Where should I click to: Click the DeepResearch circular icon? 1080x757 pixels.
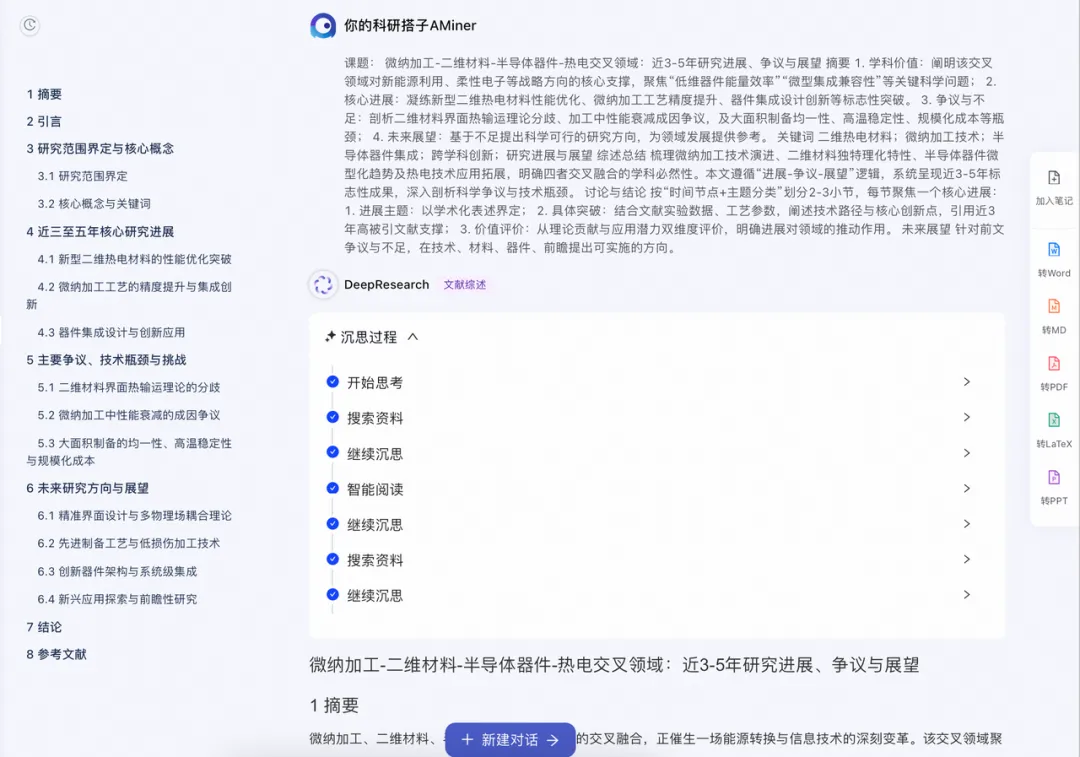(323, 285)
